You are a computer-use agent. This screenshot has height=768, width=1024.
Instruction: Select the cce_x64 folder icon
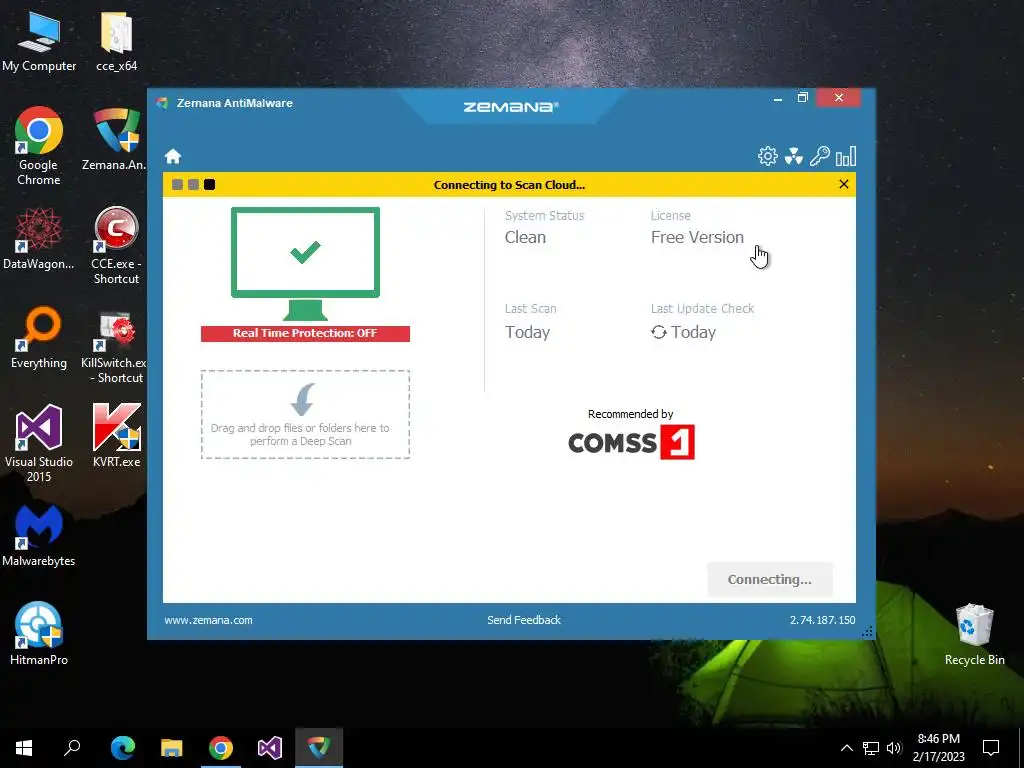[x=116, y=42]
